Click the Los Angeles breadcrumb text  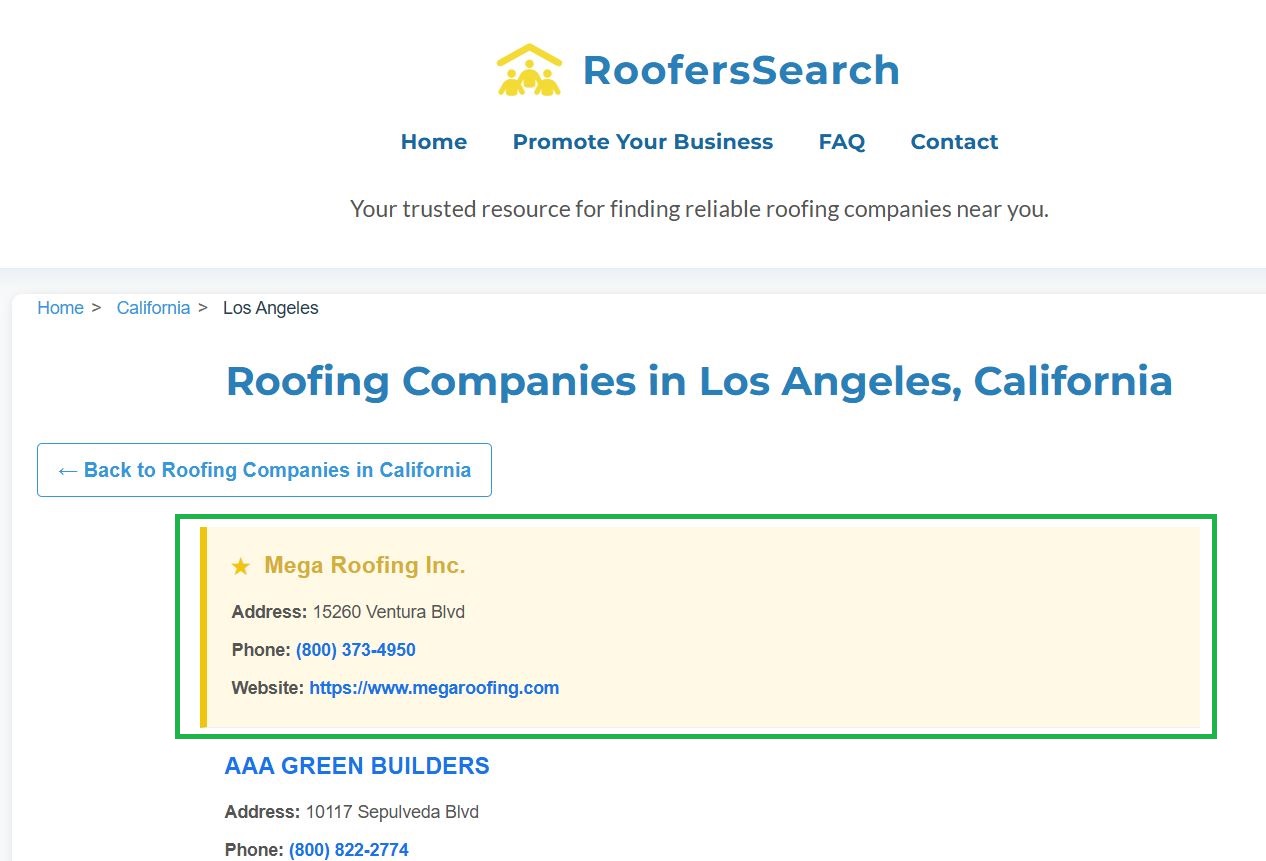click(x=270, y=308)
